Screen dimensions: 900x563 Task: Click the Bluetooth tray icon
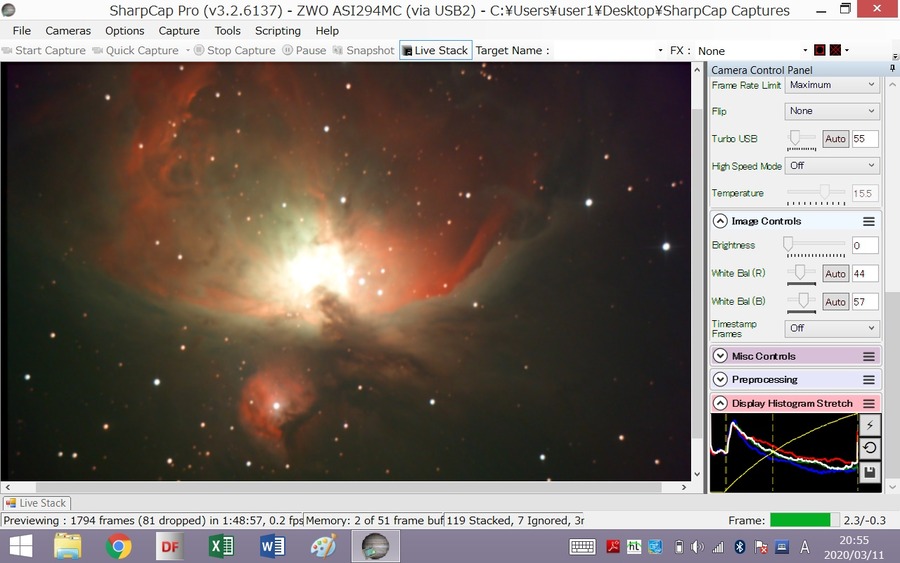[x=740, y=547]
